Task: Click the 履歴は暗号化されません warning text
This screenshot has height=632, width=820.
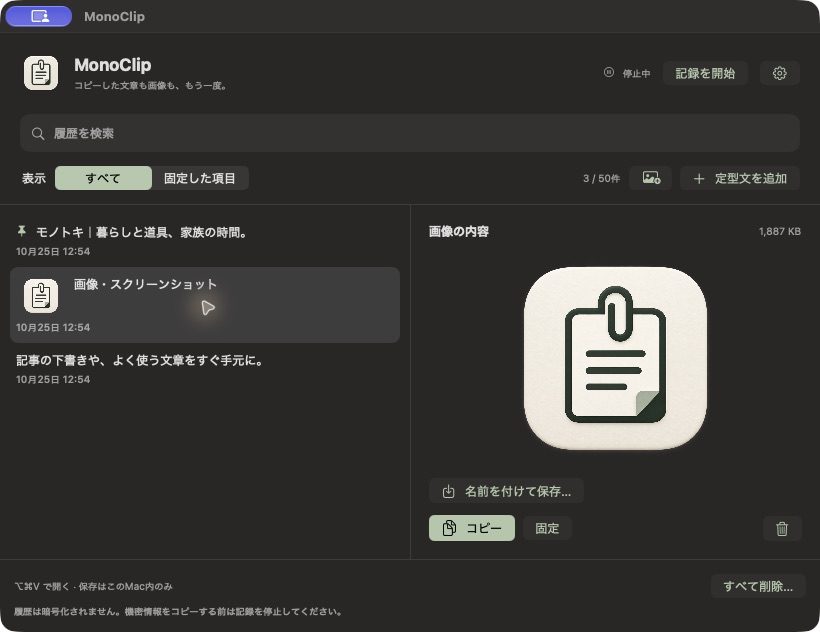Action: 178,611
